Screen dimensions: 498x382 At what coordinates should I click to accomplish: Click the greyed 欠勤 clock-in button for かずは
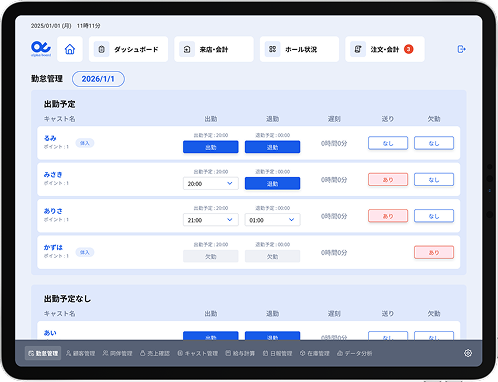(211, 256)
